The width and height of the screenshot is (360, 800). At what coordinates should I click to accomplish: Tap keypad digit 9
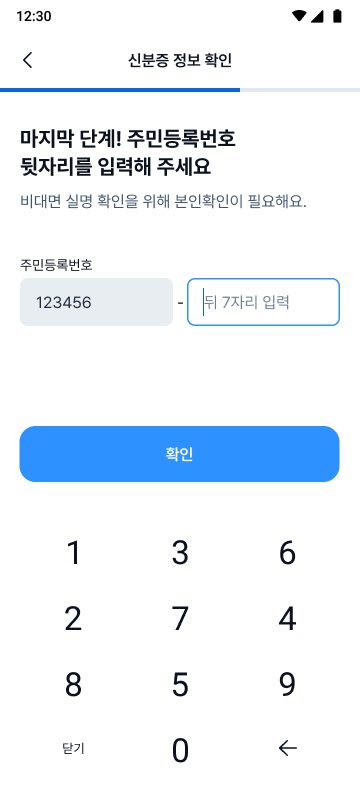coord(288,684)
